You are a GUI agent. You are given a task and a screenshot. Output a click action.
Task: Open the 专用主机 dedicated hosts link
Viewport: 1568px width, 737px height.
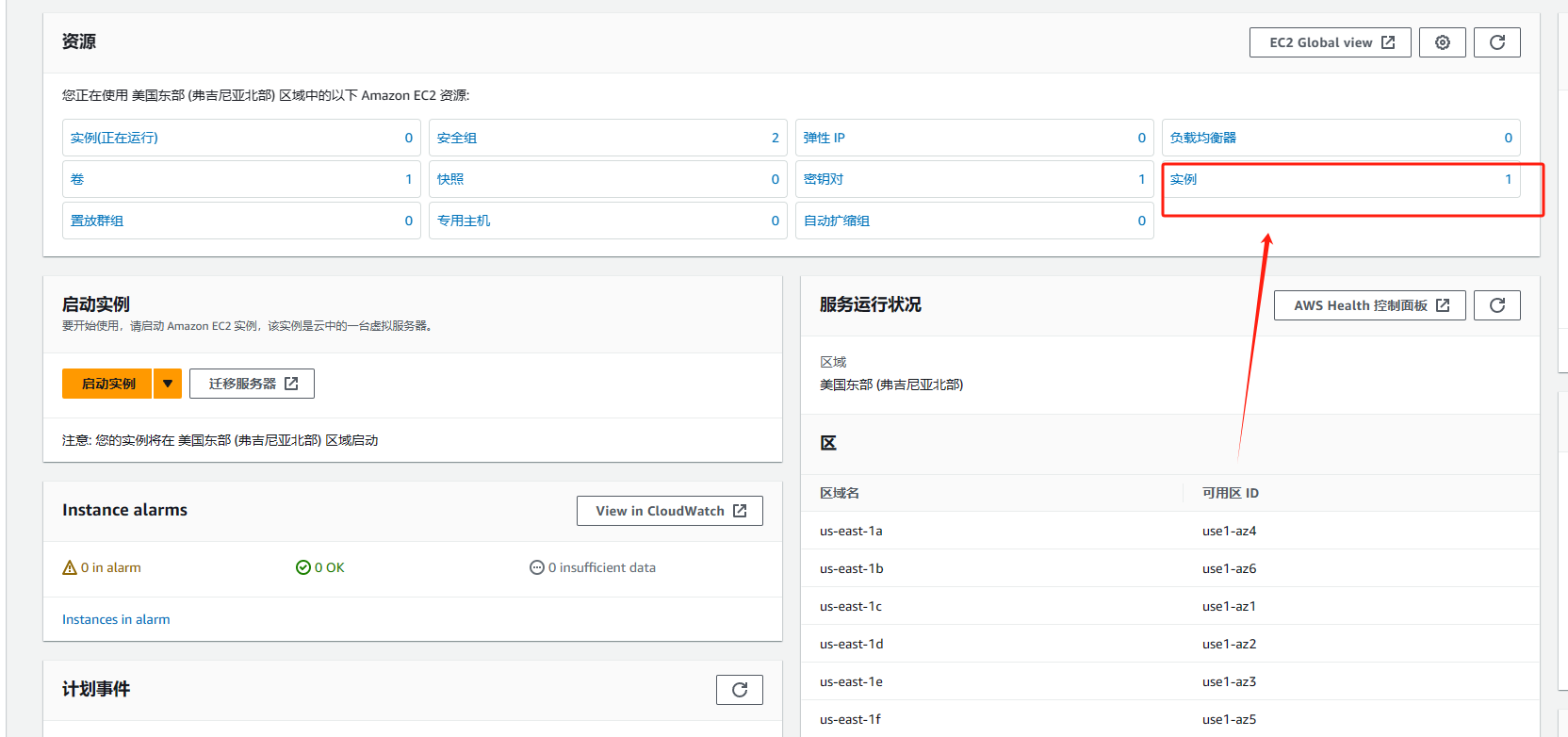click(464, 221)
